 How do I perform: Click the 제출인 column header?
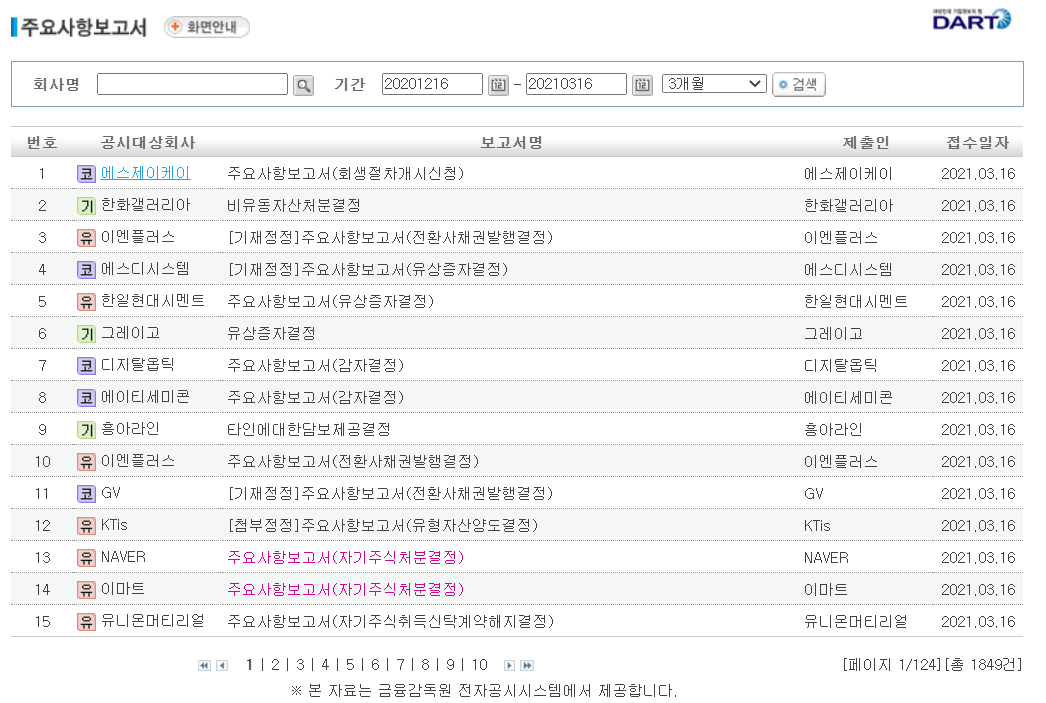[866, 143]
